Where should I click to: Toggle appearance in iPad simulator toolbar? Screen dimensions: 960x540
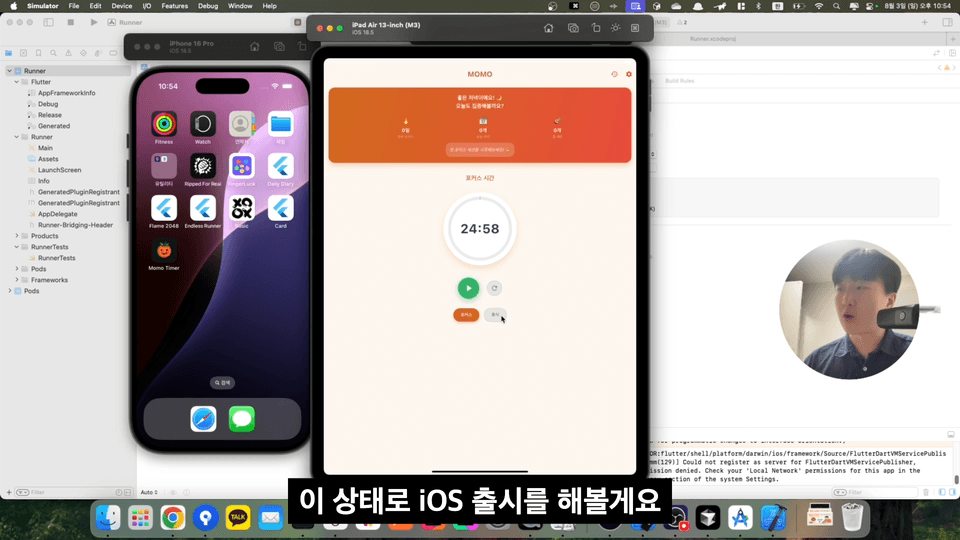tap(615, 28)
